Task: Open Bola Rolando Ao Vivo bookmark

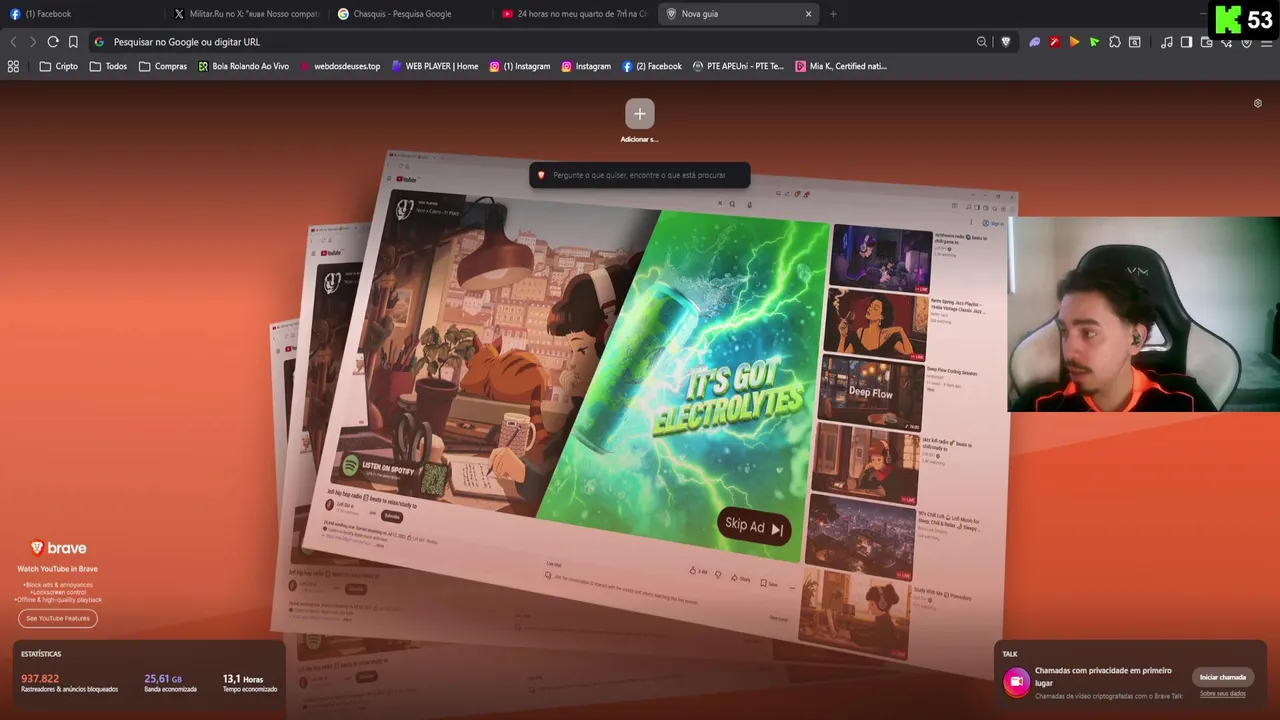Action: 243,66
